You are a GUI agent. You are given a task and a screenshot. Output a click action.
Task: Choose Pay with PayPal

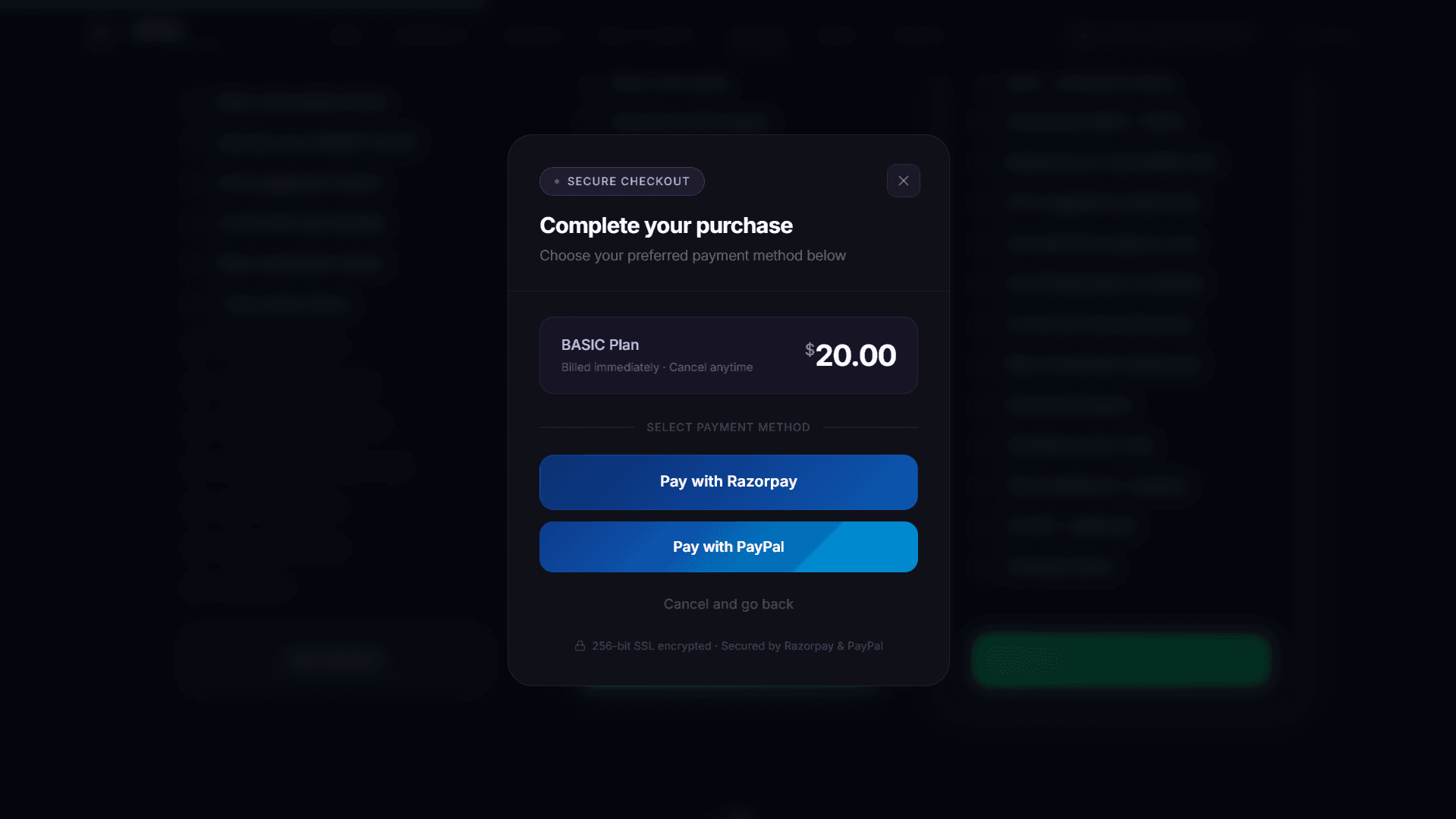728,547
